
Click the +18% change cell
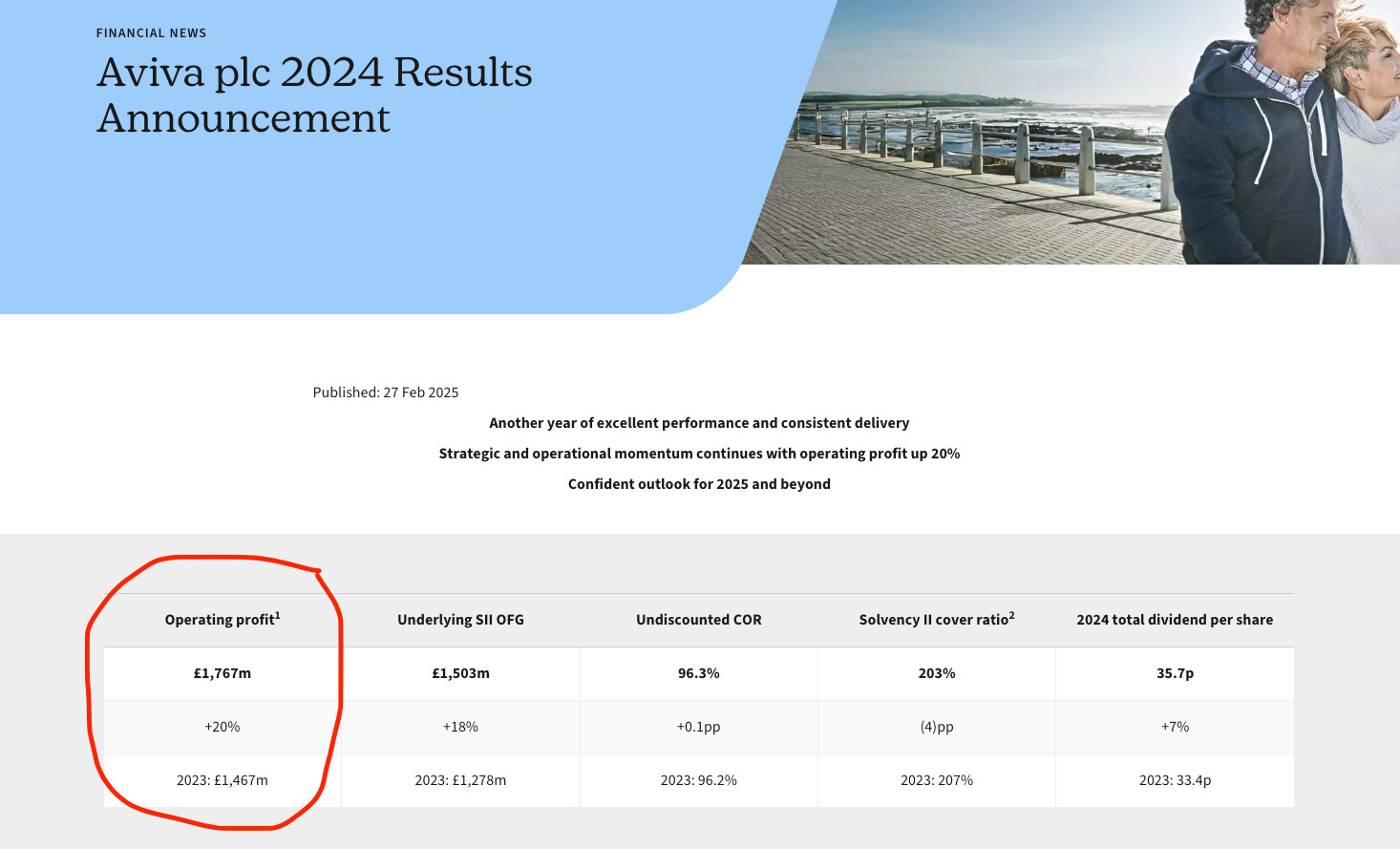point(460,727)
